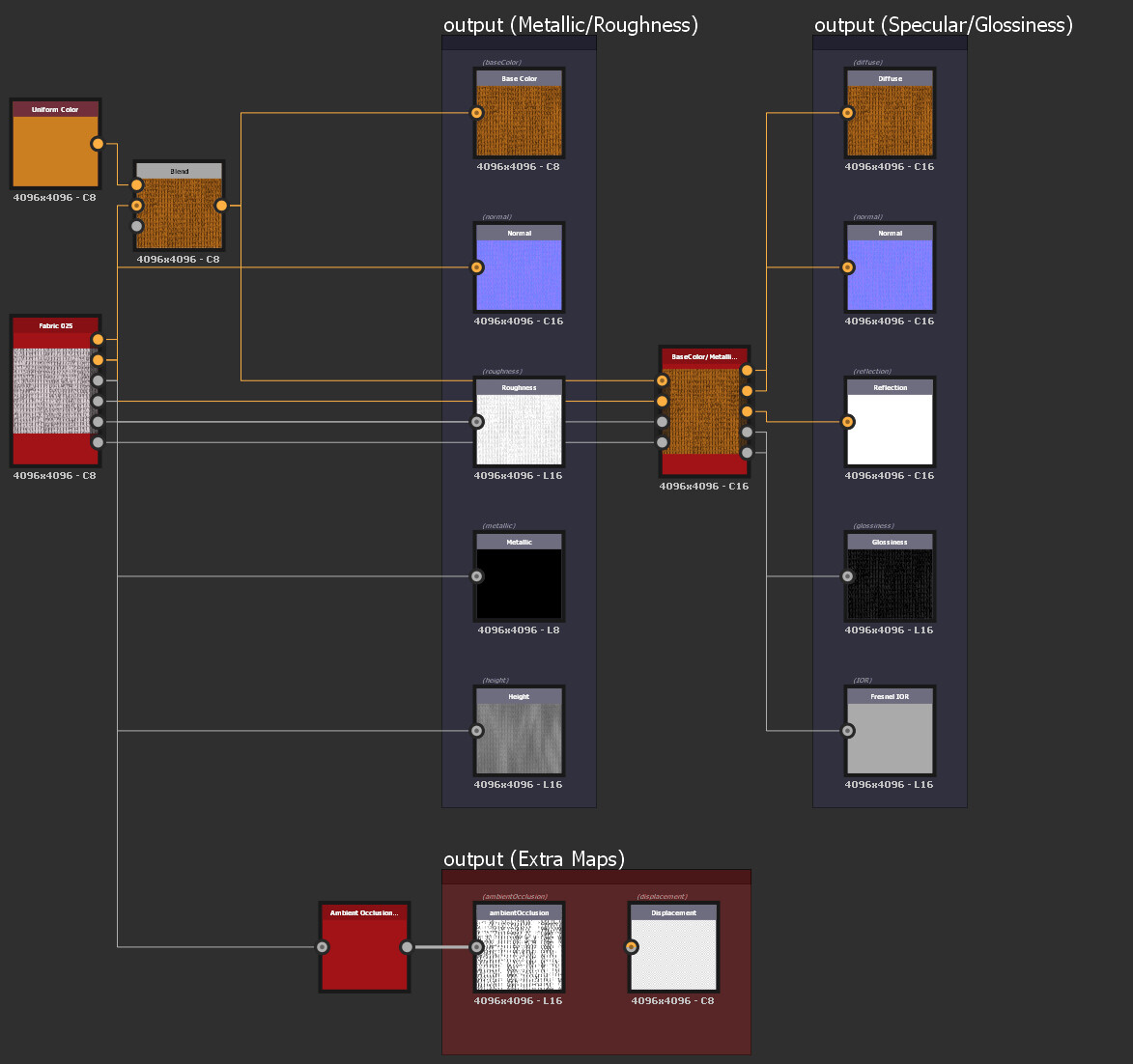Click the Blend node's output connector
Viewport: 1133px width, 1064px height.
[221, 206]
